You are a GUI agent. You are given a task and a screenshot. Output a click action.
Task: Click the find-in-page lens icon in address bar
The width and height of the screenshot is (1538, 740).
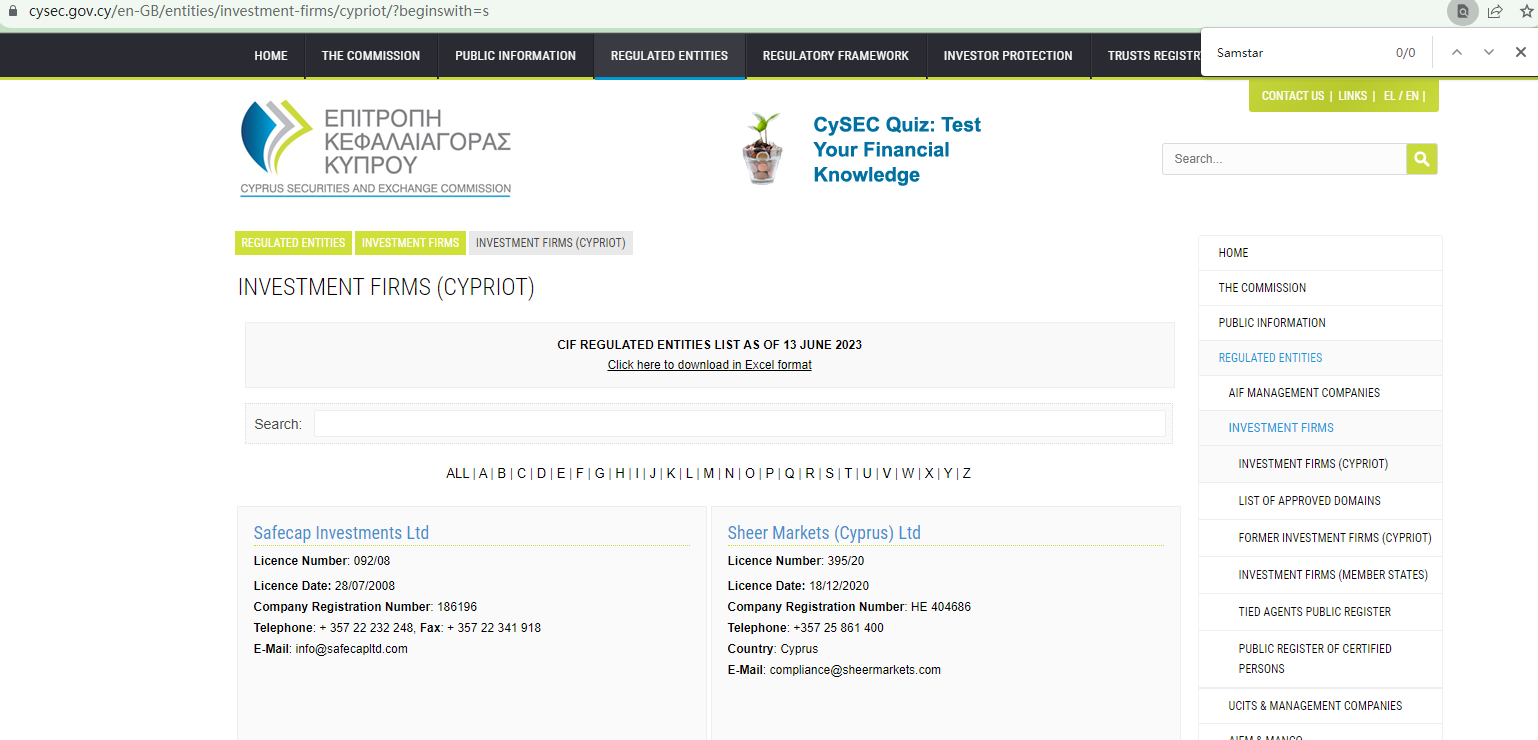coord(1462,12)
